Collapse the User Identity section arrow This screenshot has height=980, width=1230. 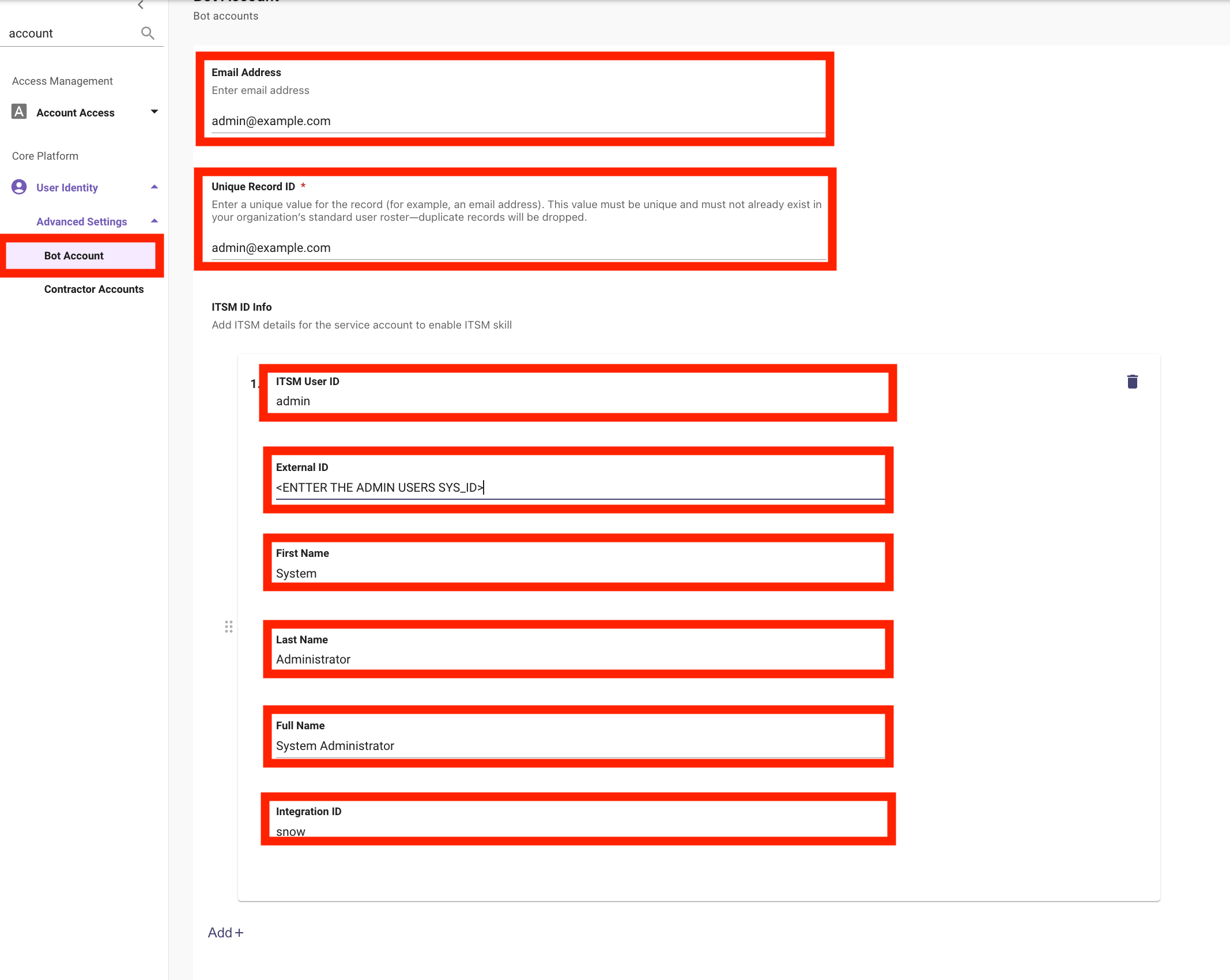[x=154, y=187]
